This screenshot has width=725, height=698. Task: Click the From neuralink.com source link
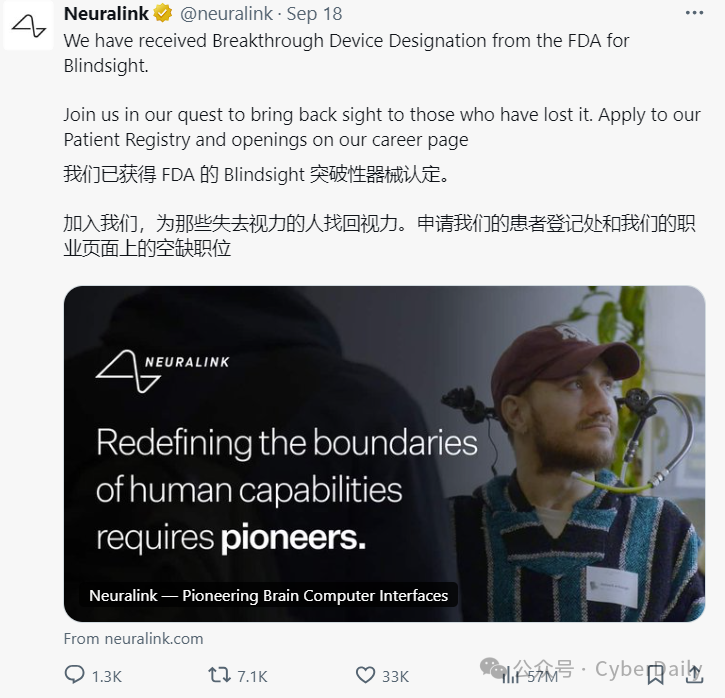pos(133,638)
